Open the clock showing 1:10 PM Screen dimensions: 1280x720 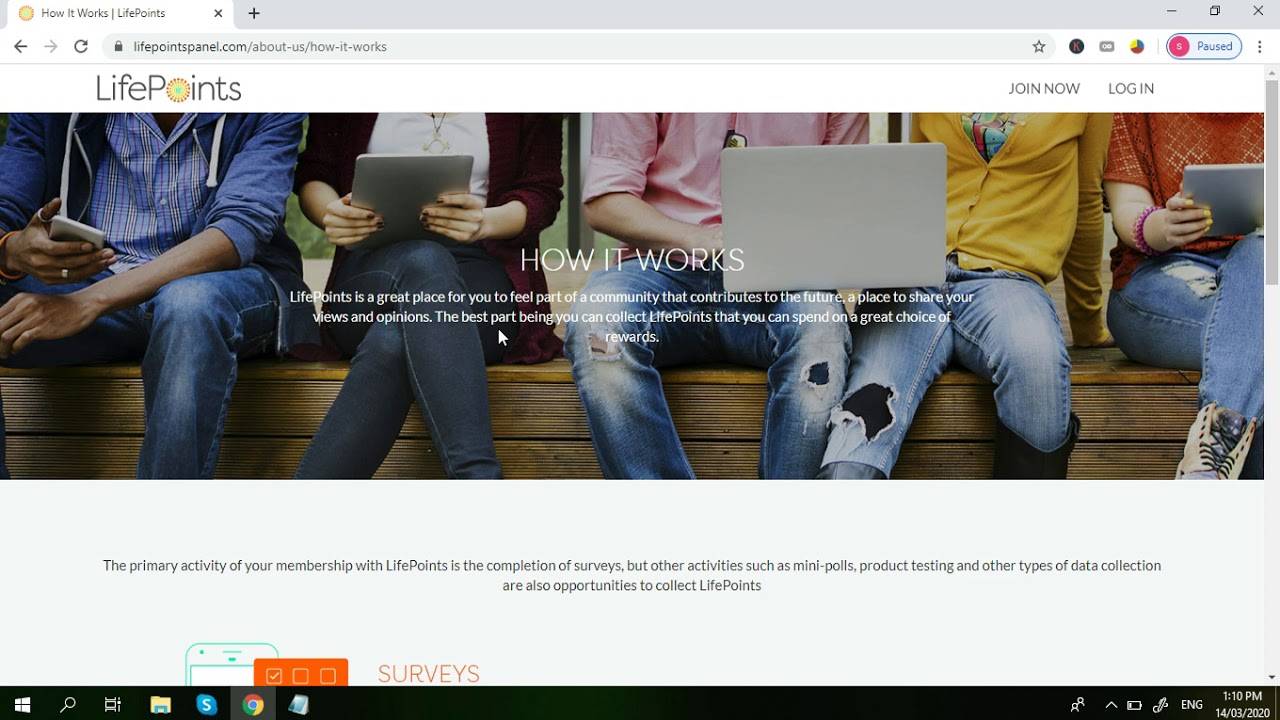click(x=1242, y=704)
